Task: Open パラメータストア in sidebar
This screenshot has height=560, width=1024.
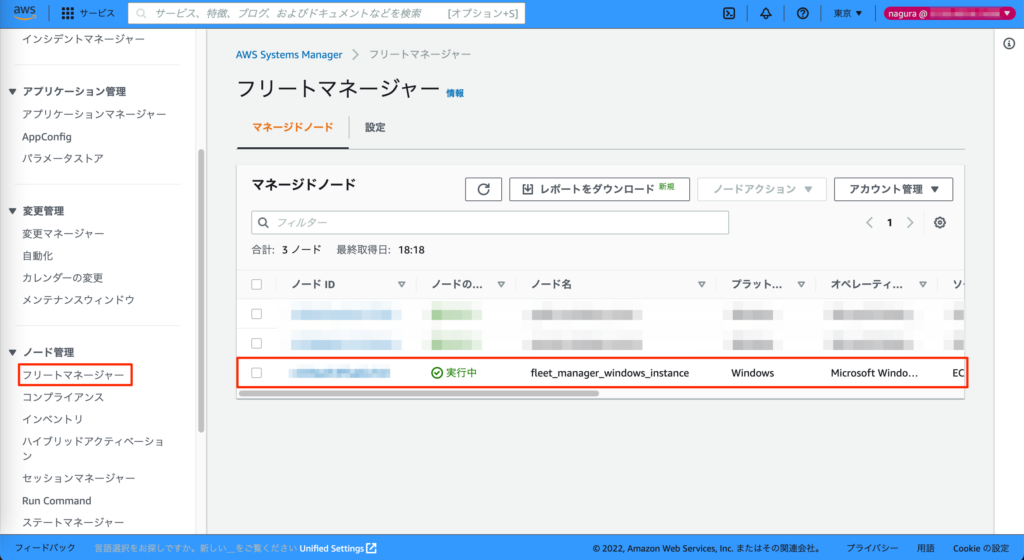Action: 63,159
